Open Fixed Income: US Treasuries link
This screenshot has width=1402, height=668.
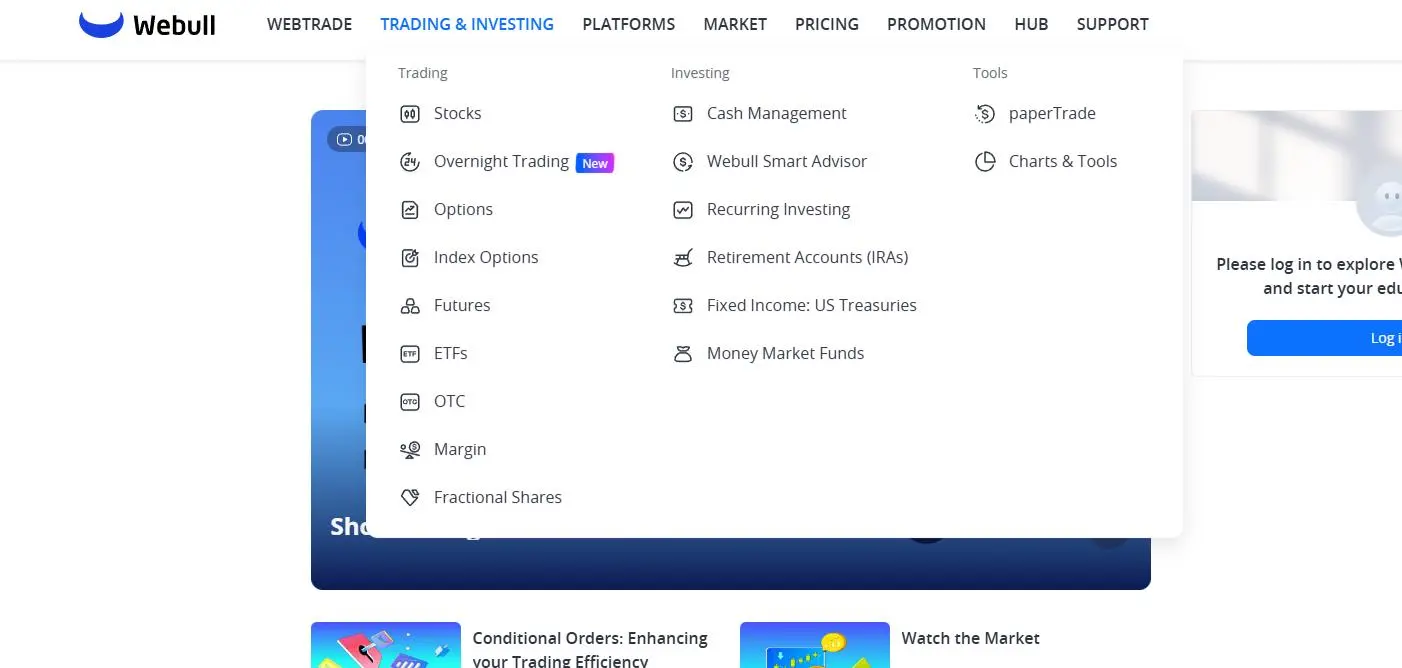coord(812,306)
